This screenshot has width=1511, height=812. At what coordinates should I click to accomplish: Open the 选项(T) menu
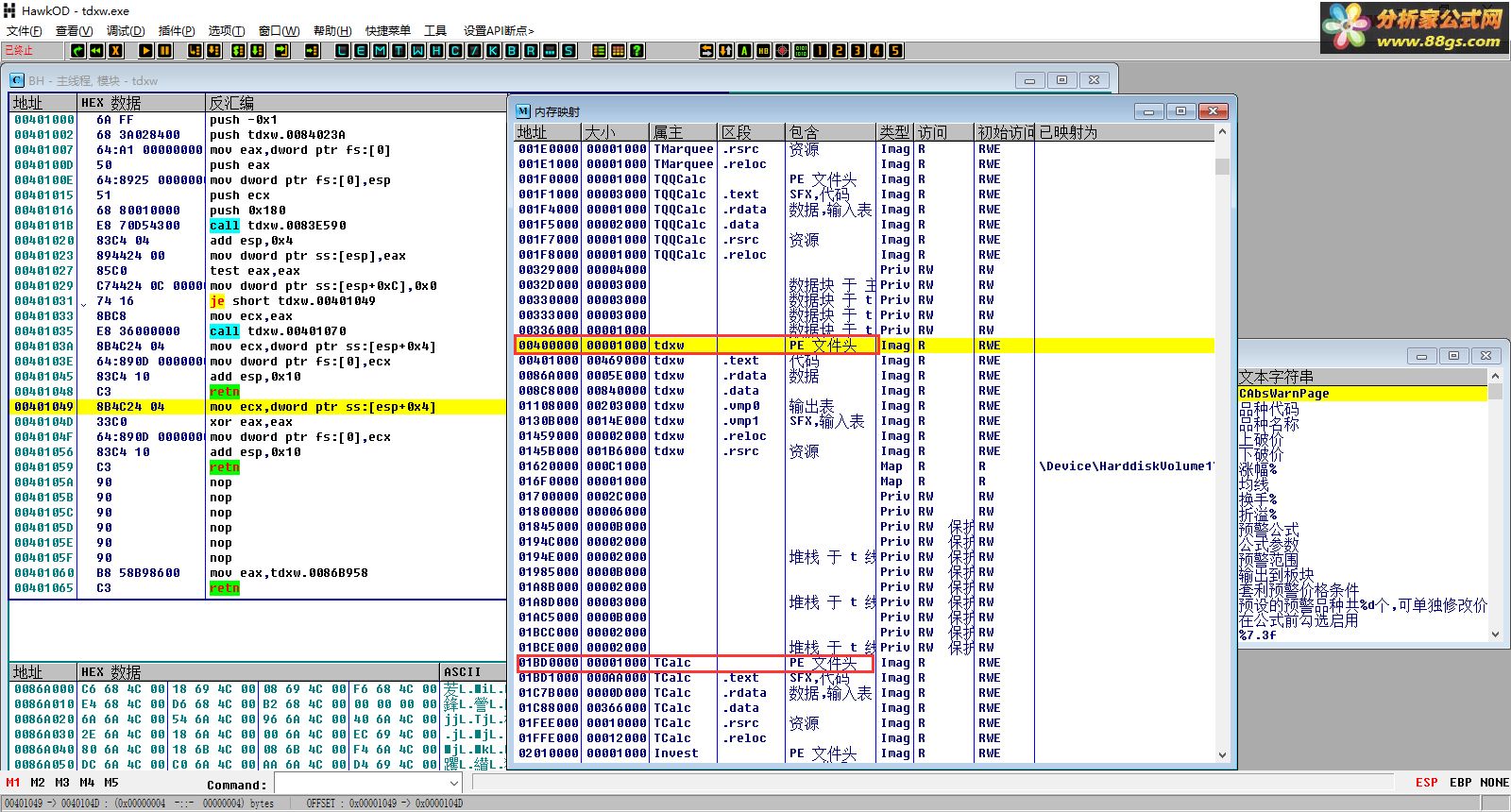227,31
